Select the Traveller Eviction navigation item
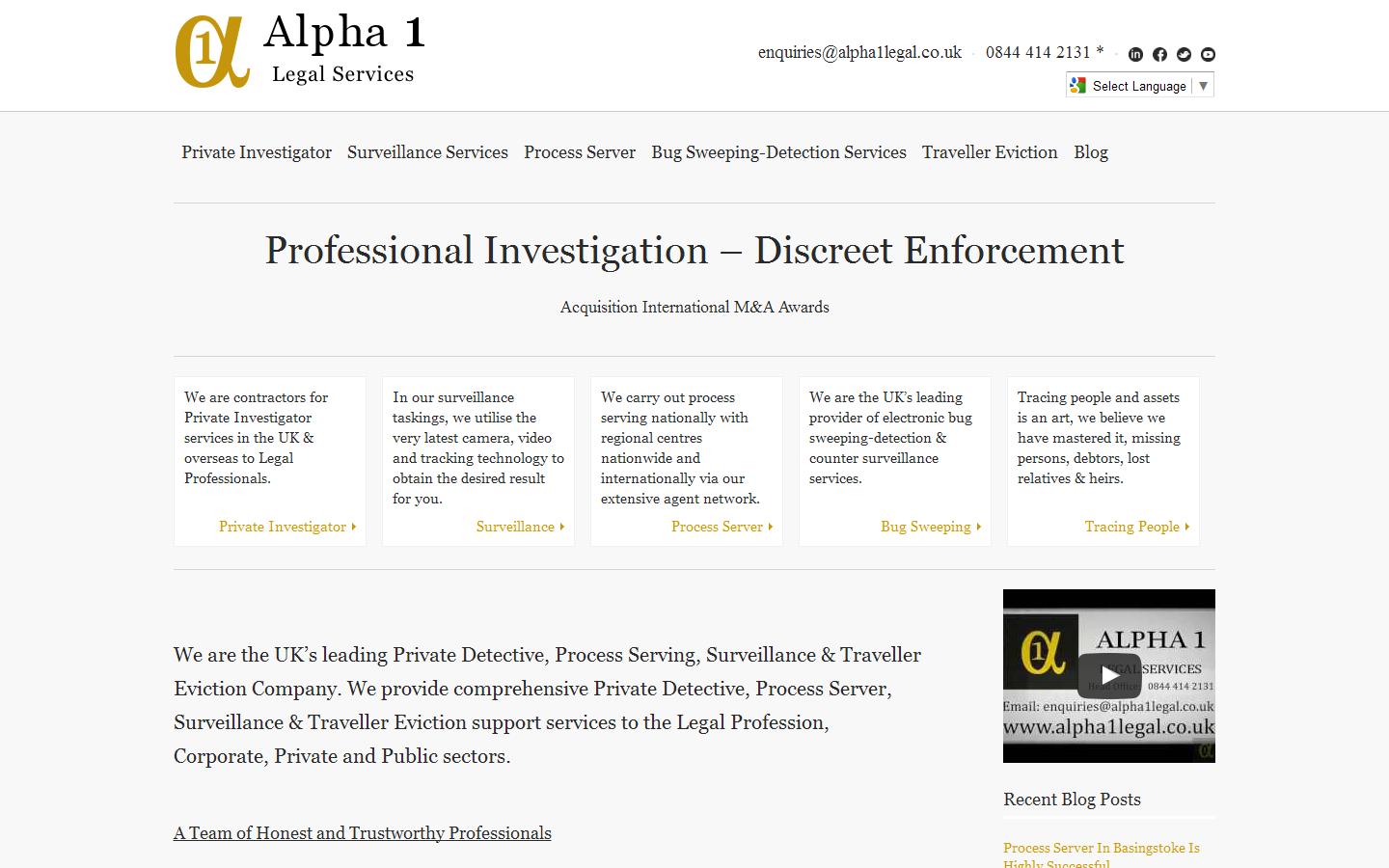The width and height of the screenshot is (1389, 868). (x=989, y=152)
